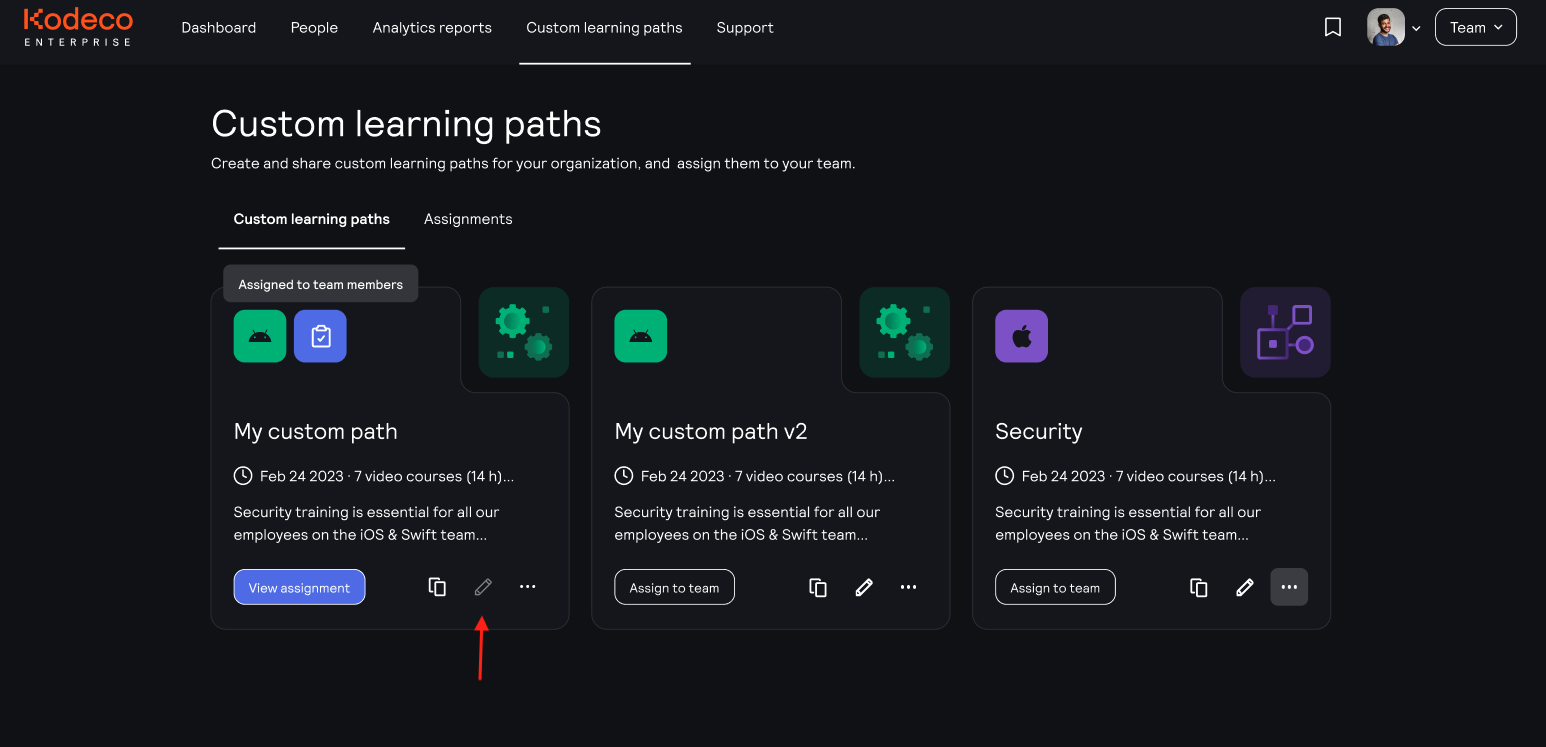Click the View assignment button

[299, 587]
